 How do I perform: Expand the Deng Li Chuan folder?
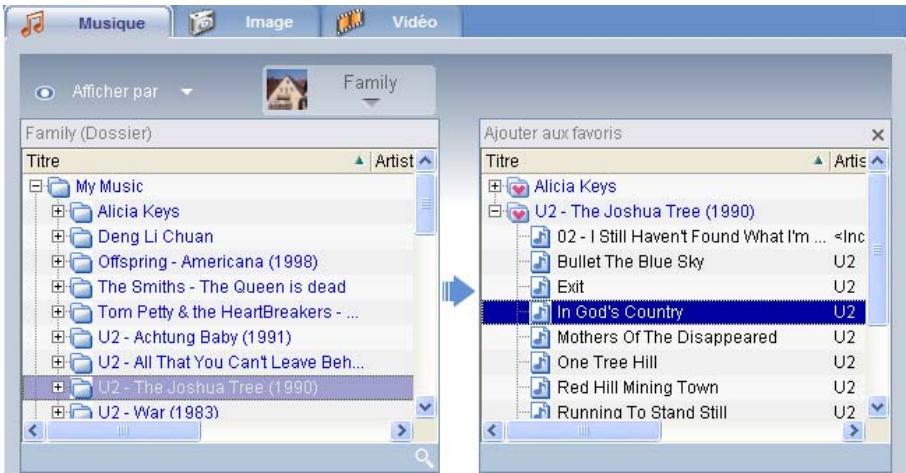(58, 236)
